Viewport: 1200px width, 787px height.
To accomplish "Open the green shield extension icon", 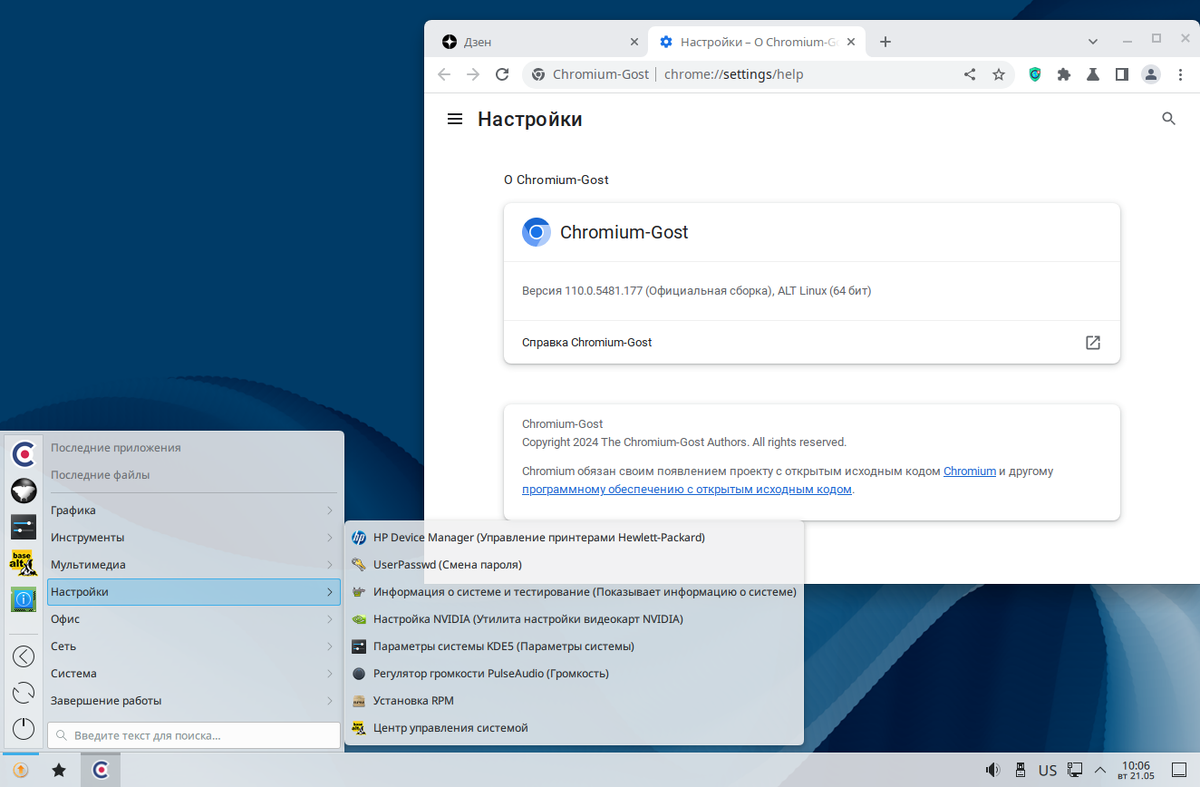I will 1035,74.
